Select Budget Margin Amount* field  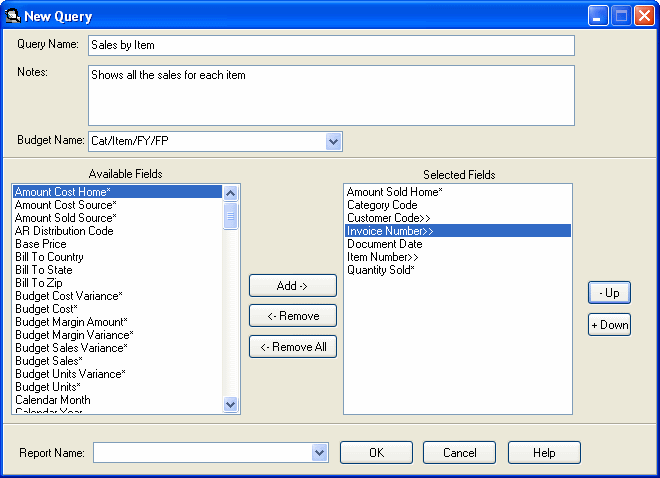point(117,322)
